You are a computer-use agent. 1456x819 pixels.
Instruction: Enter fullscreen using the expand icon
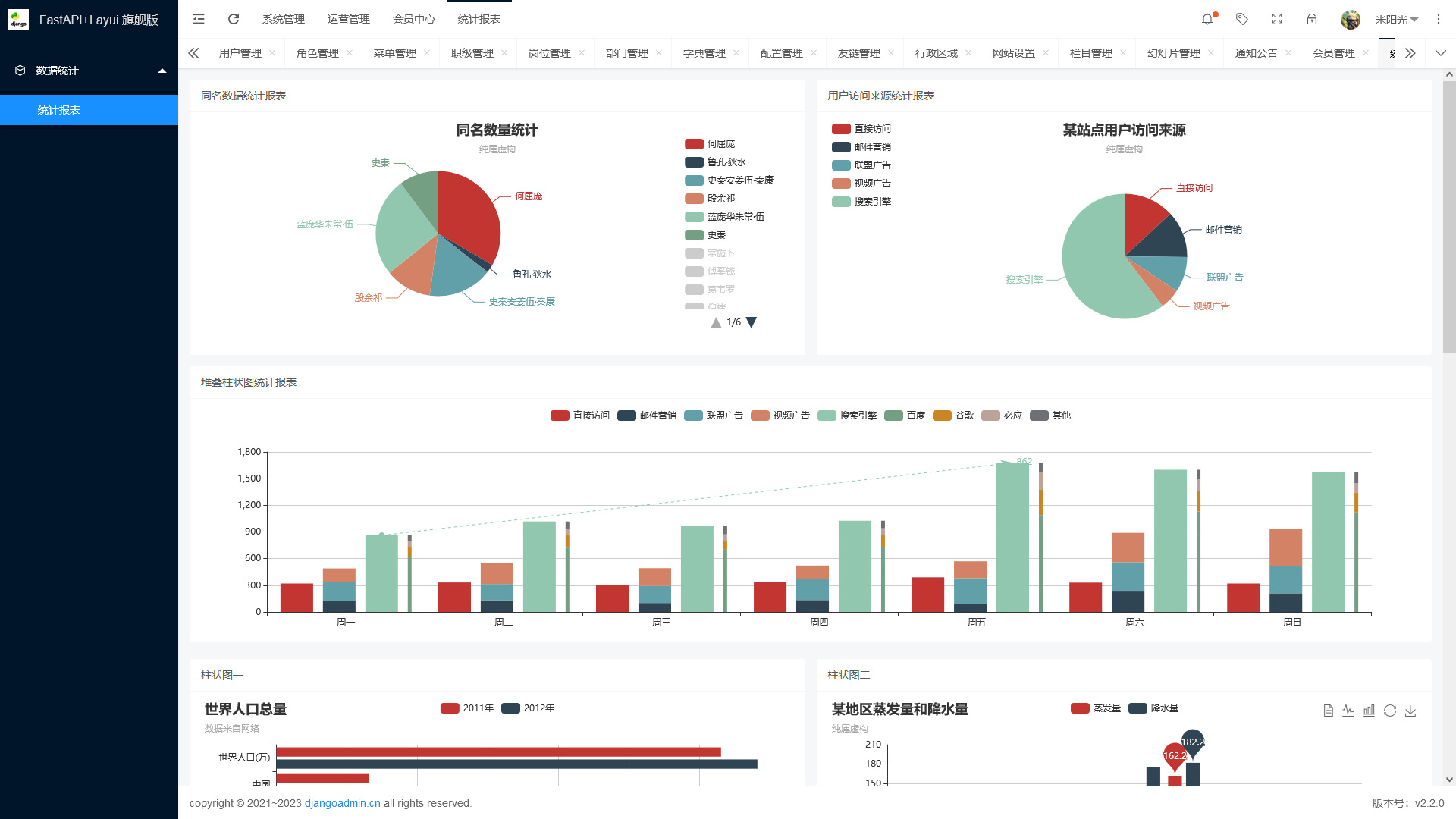click(x=1277, y=19)
